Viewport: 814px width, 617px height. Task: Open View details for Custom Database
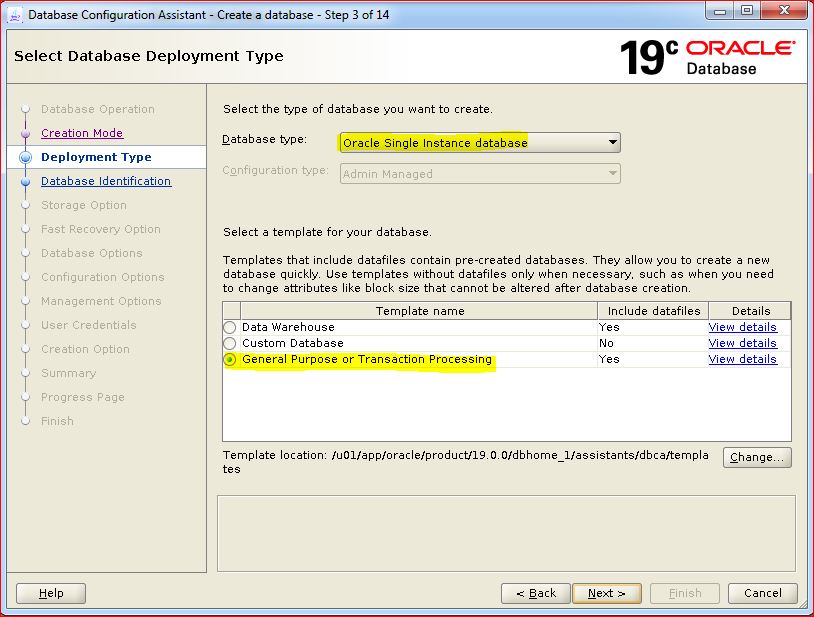pyautogui.click(x=742, y=343)
